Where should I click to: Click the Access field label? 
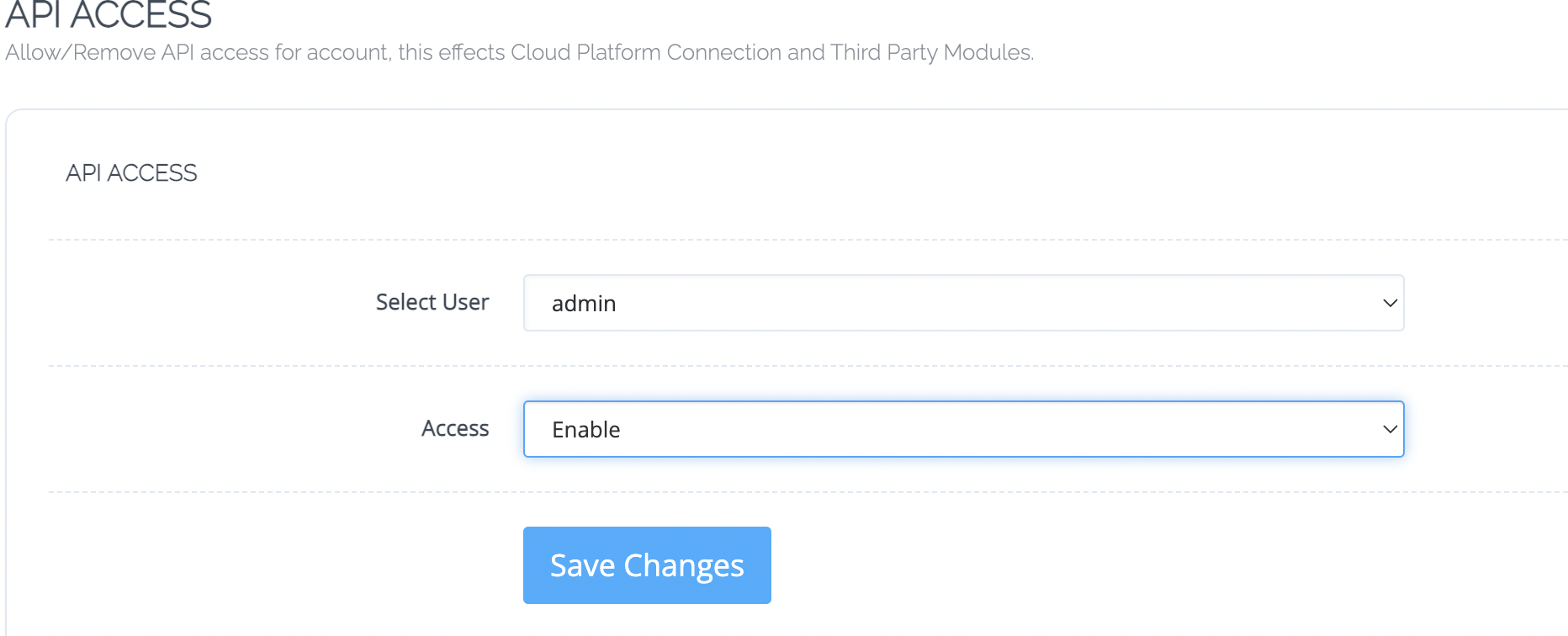click(455, 428)
